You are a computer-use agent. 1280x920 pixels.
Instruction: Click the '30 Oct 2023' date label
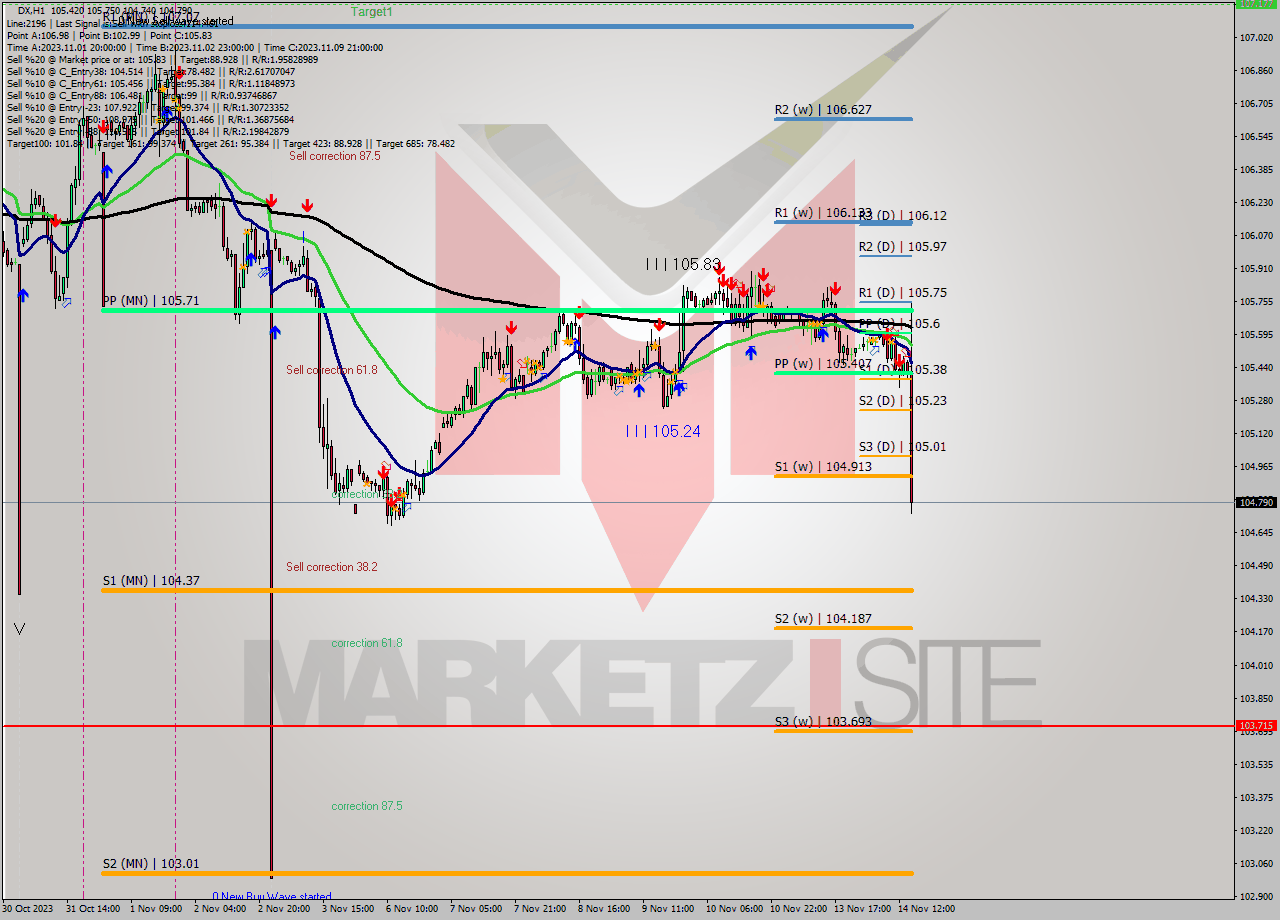30,909
